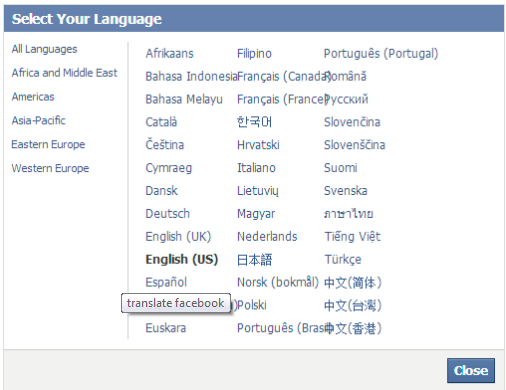
Task: Choose Polski language
Action: (x=252, y=305)
